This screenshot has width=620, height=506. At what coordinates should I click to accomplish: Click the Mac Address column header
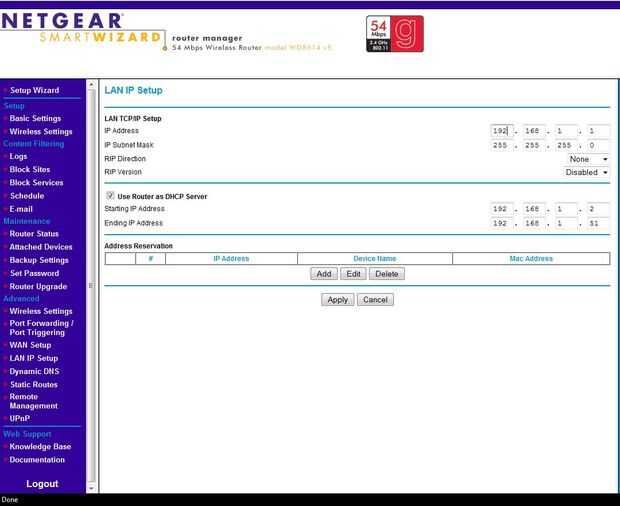(x=531, y=259)
